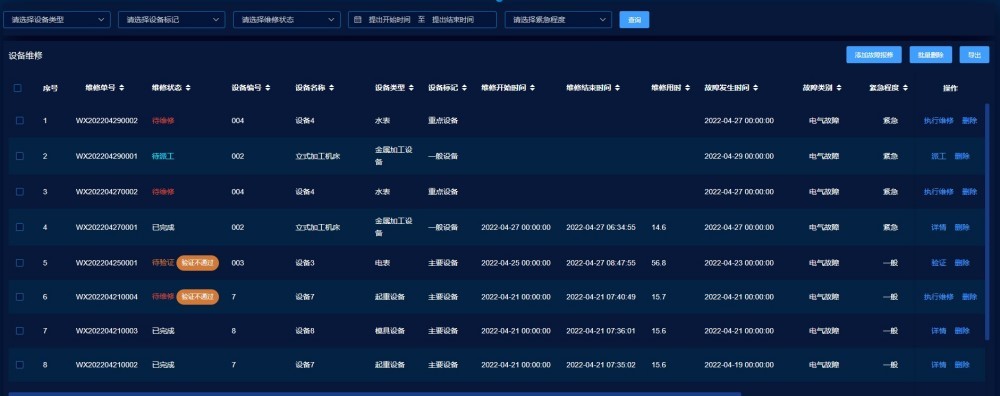Click the 添加故障报修 button
The width and height of the screenshot is (1000, 396).
pos(874,55)
